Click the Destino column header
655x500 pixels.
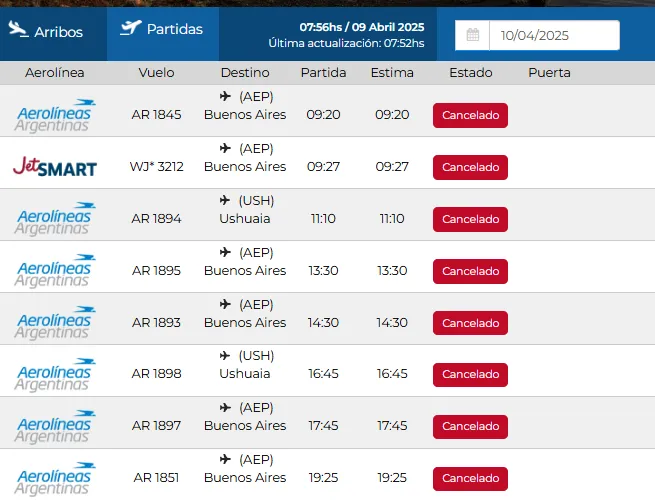click(x=245, y=73)
